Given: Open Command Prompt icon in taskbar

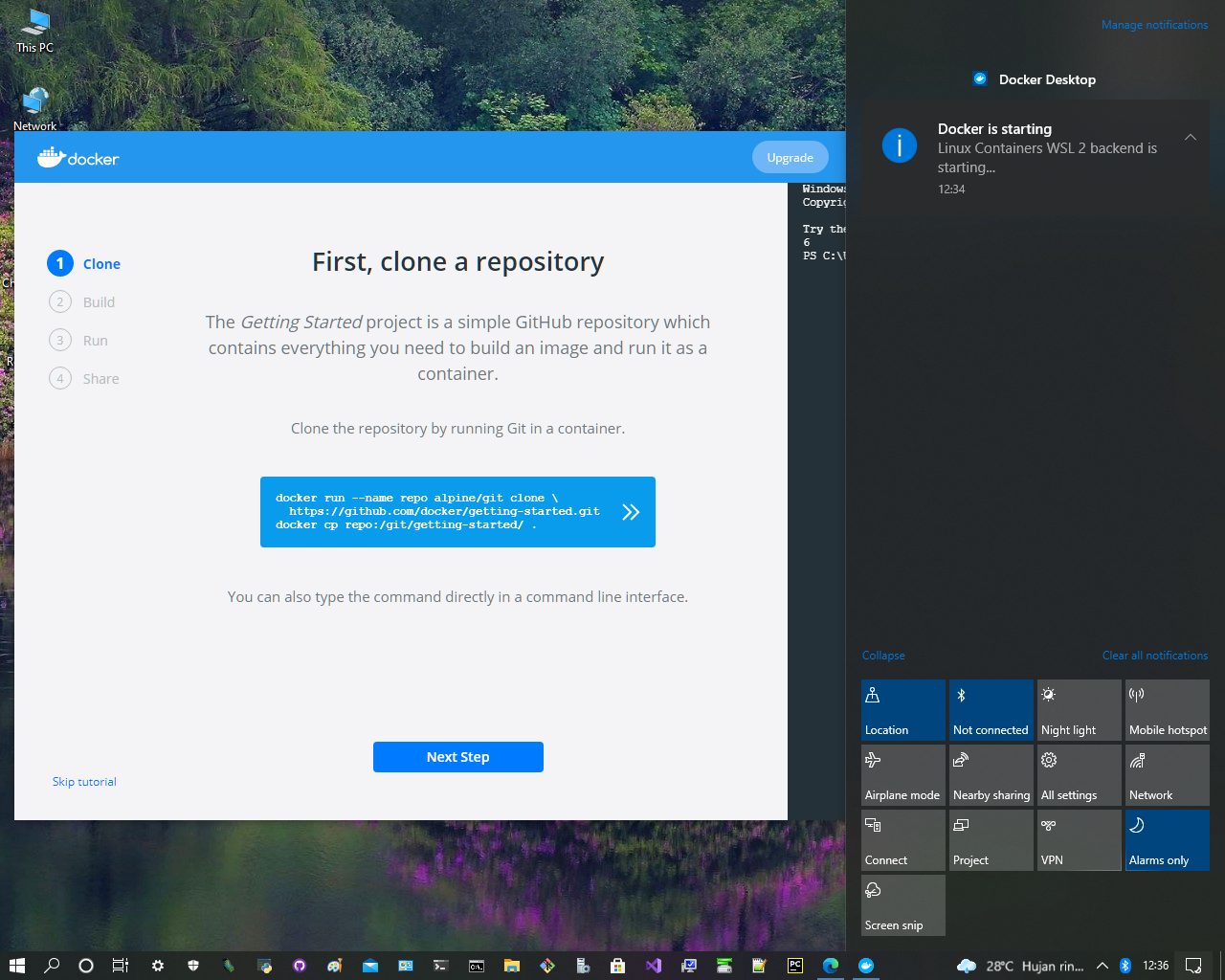Looking at the screenshot, I should pyautogui.click(x=477, y=966).
